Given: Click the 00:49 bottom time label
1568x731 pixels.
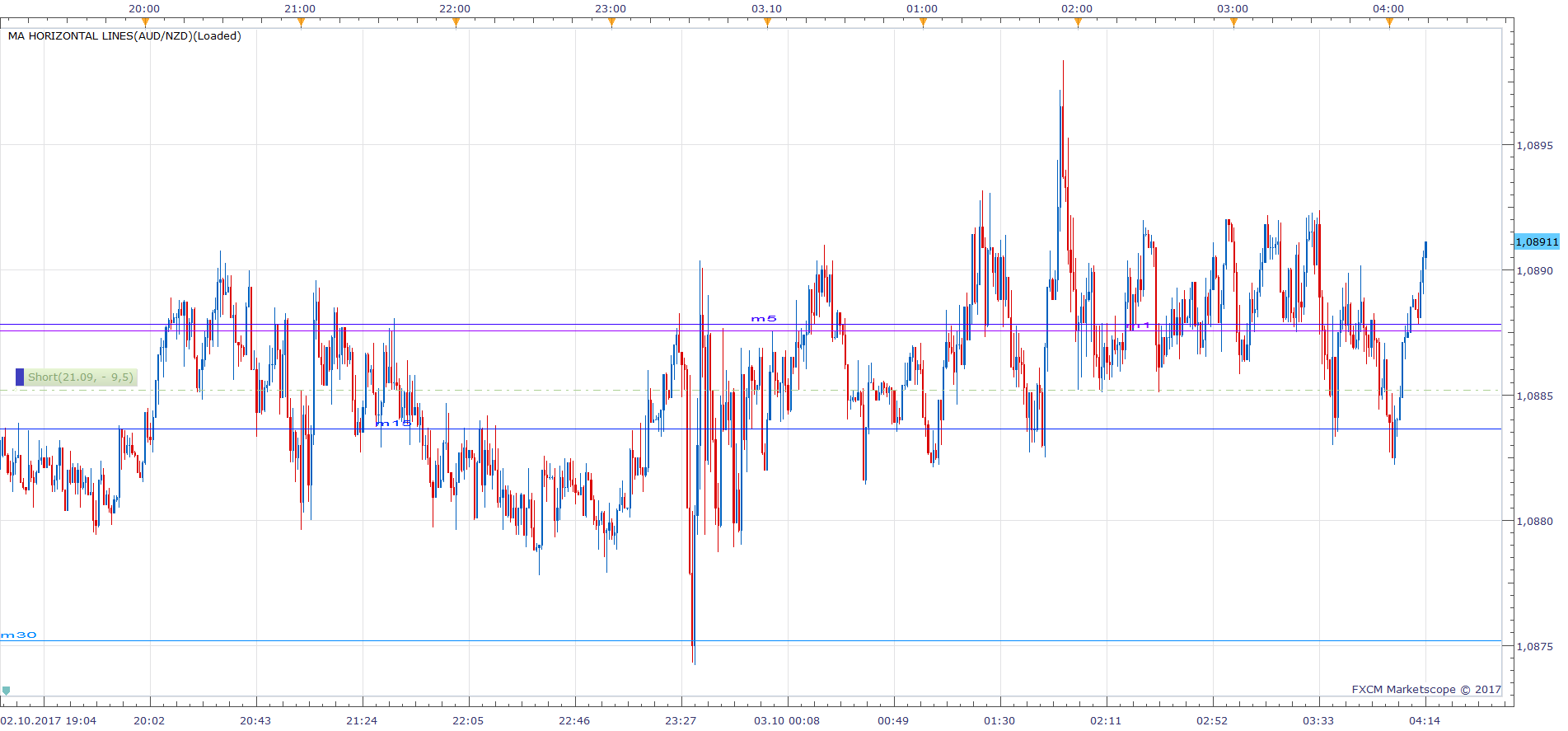Looking at the screenshot, I should pos(893,720).
